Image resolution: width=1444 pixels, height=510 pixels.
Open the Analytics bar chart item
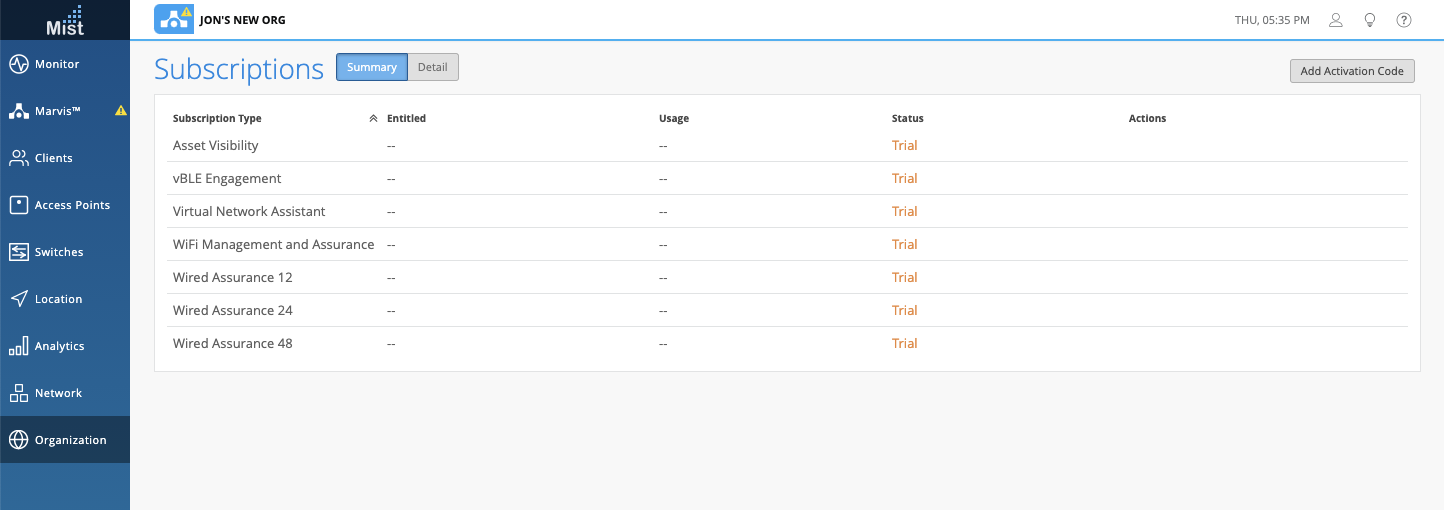coord(19,346)
